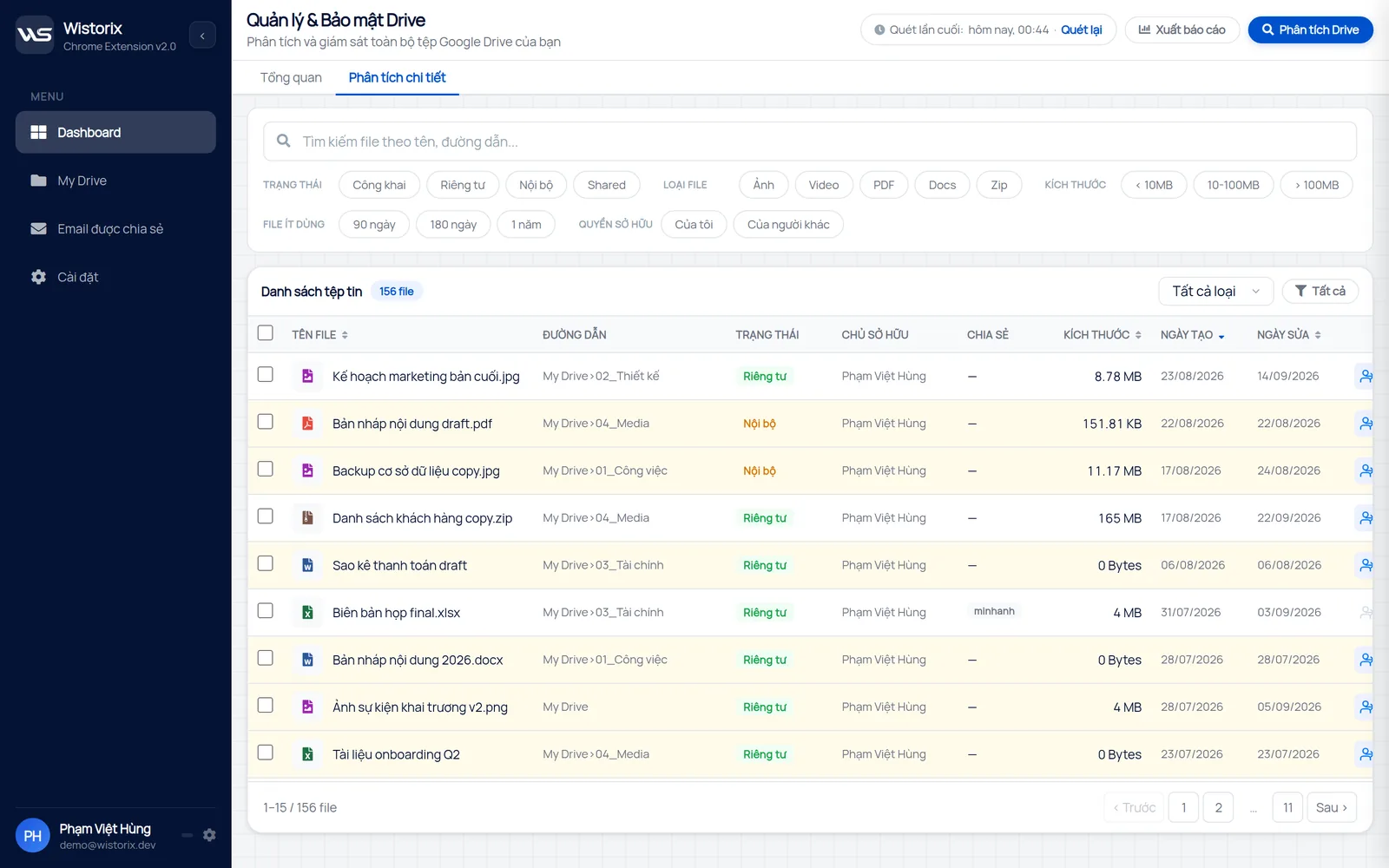The image size is (1389, 868).
Task: Filter ownership by Của người khác
Action: (788, 224)
